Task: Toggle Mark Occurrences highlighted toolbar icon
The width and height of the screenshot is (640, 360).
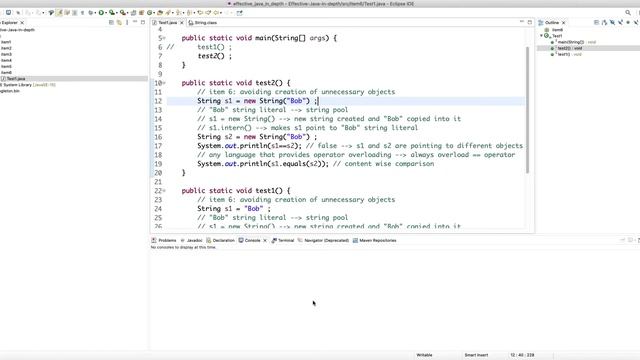Action: coord(59,13)
